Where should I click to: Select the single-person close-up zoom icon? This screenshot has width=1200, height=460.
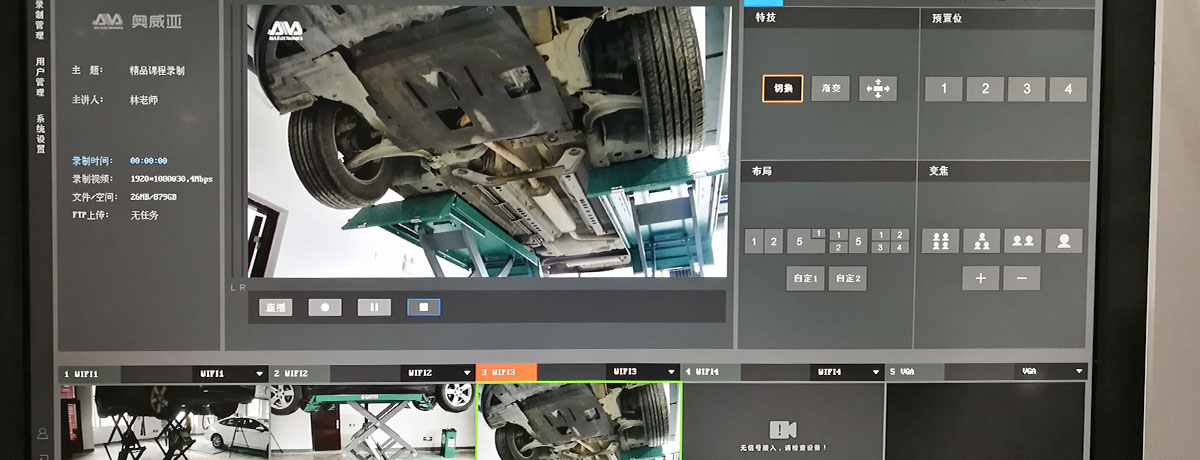(x=1063, y=241)
